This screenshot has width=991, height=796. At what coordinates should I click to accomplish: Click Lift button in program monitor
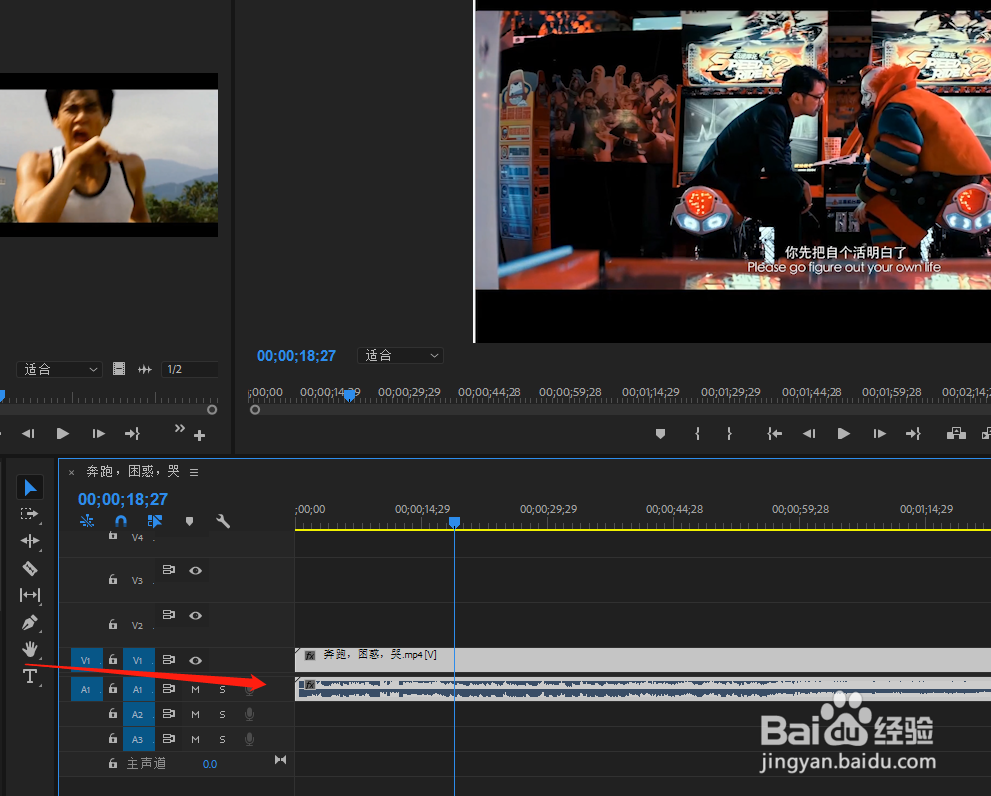(x=956, y=434)
